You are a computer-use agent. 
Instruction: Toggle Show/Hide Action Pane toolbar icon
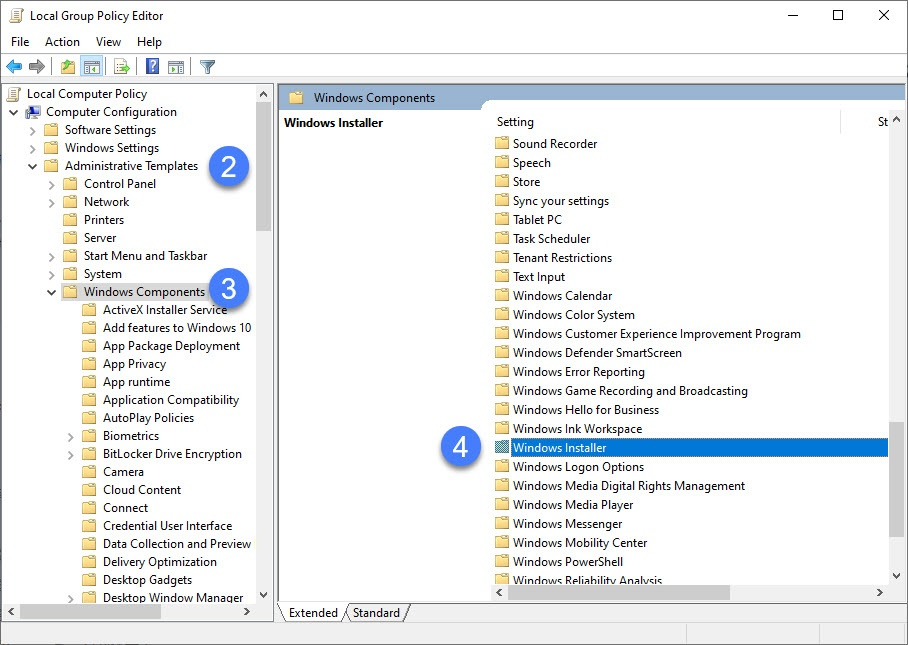[x=176, y=67]
